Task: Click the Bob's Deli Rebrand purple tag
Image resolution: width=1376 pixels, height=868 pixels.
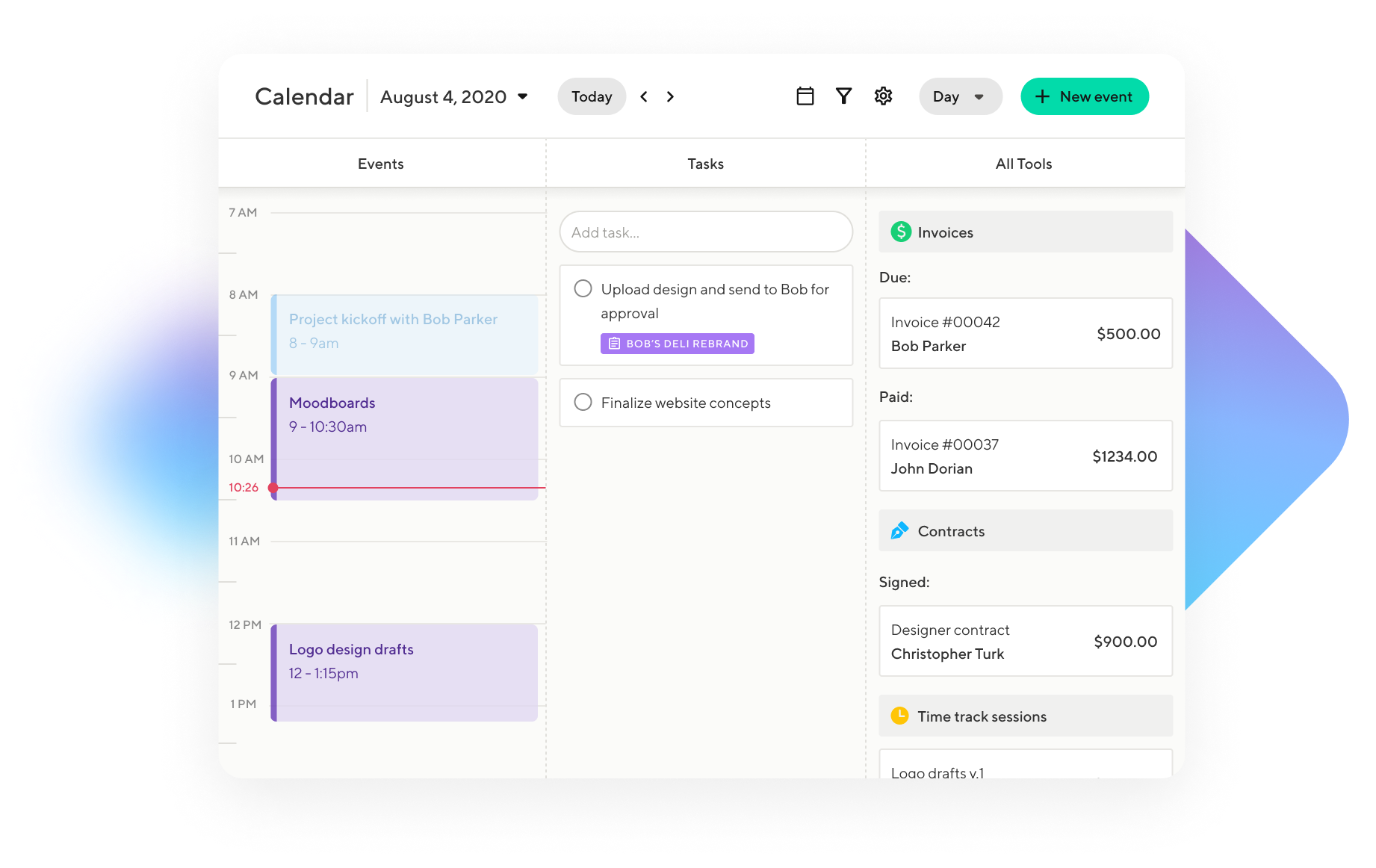Action: pos(678,344)
